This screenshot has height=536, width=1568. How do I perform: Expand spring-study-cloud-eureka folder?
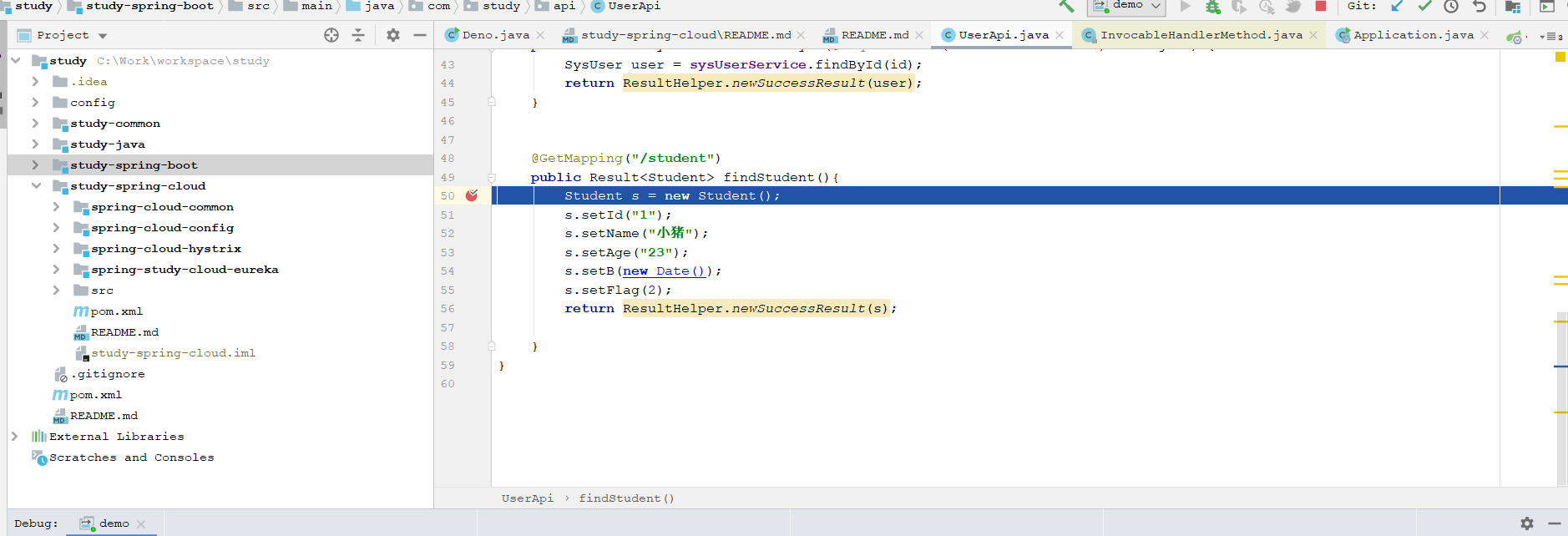[56, 269]
